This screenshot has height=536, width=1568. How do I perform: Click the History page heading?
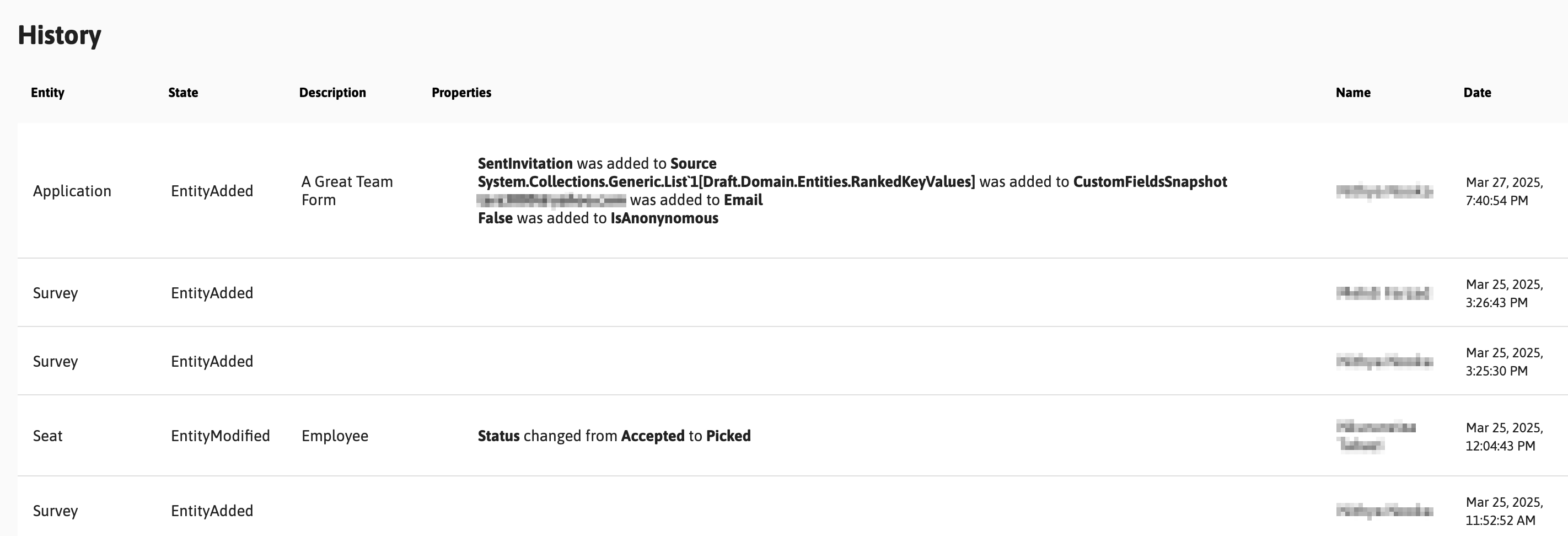tap(59, 35)
